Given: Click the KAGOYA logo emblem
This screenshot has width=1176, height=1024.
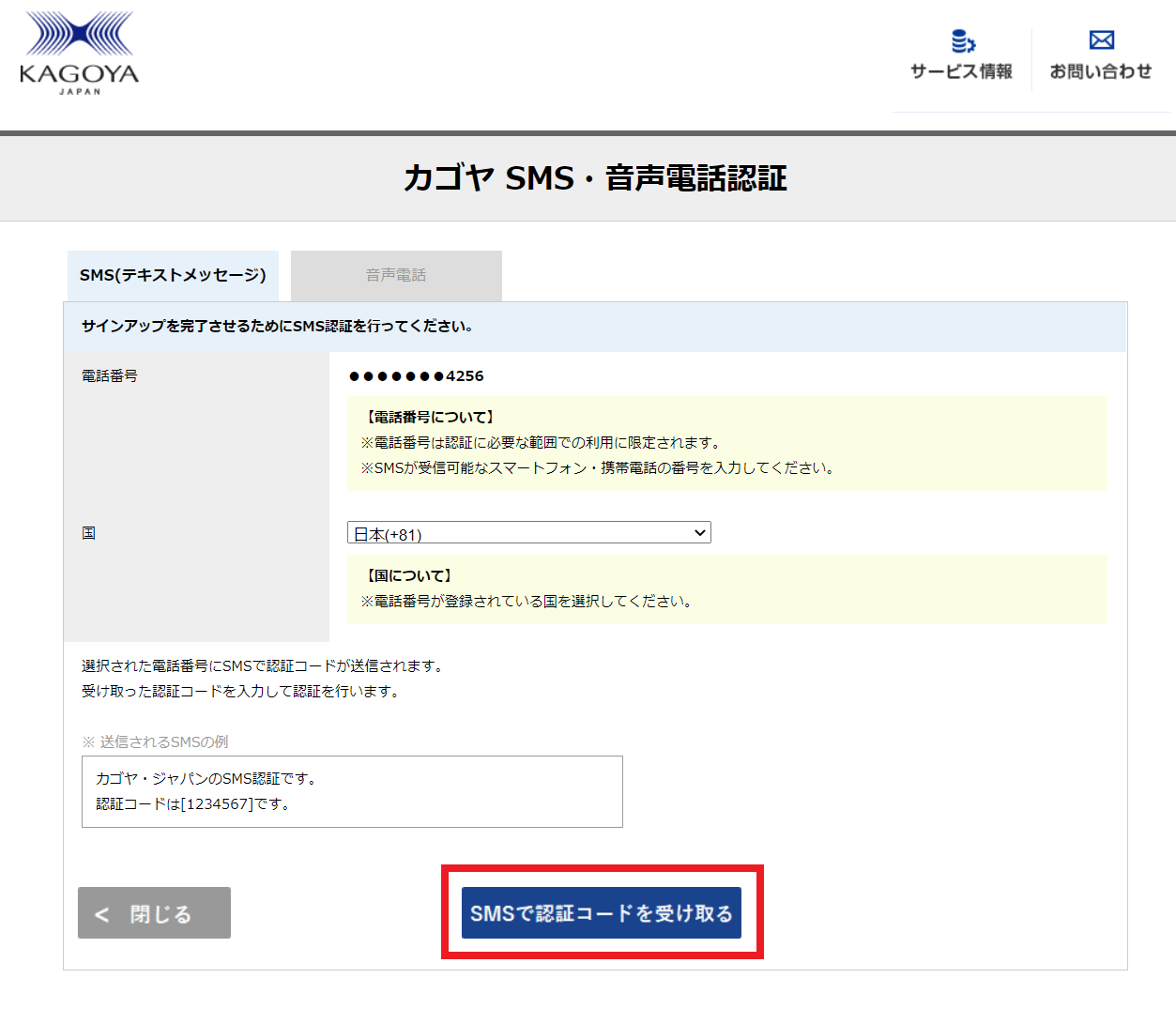Looking at the screenshot, I should 79,35.
